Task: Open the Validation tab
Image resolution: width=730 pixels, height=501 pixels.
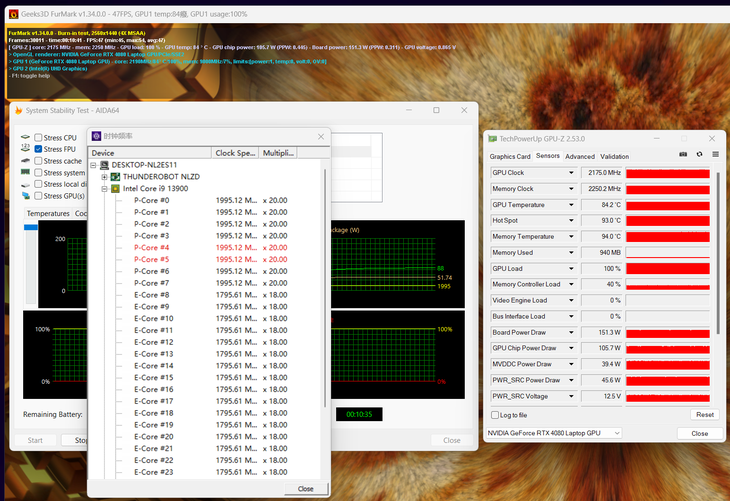Action: pos(614,156)
